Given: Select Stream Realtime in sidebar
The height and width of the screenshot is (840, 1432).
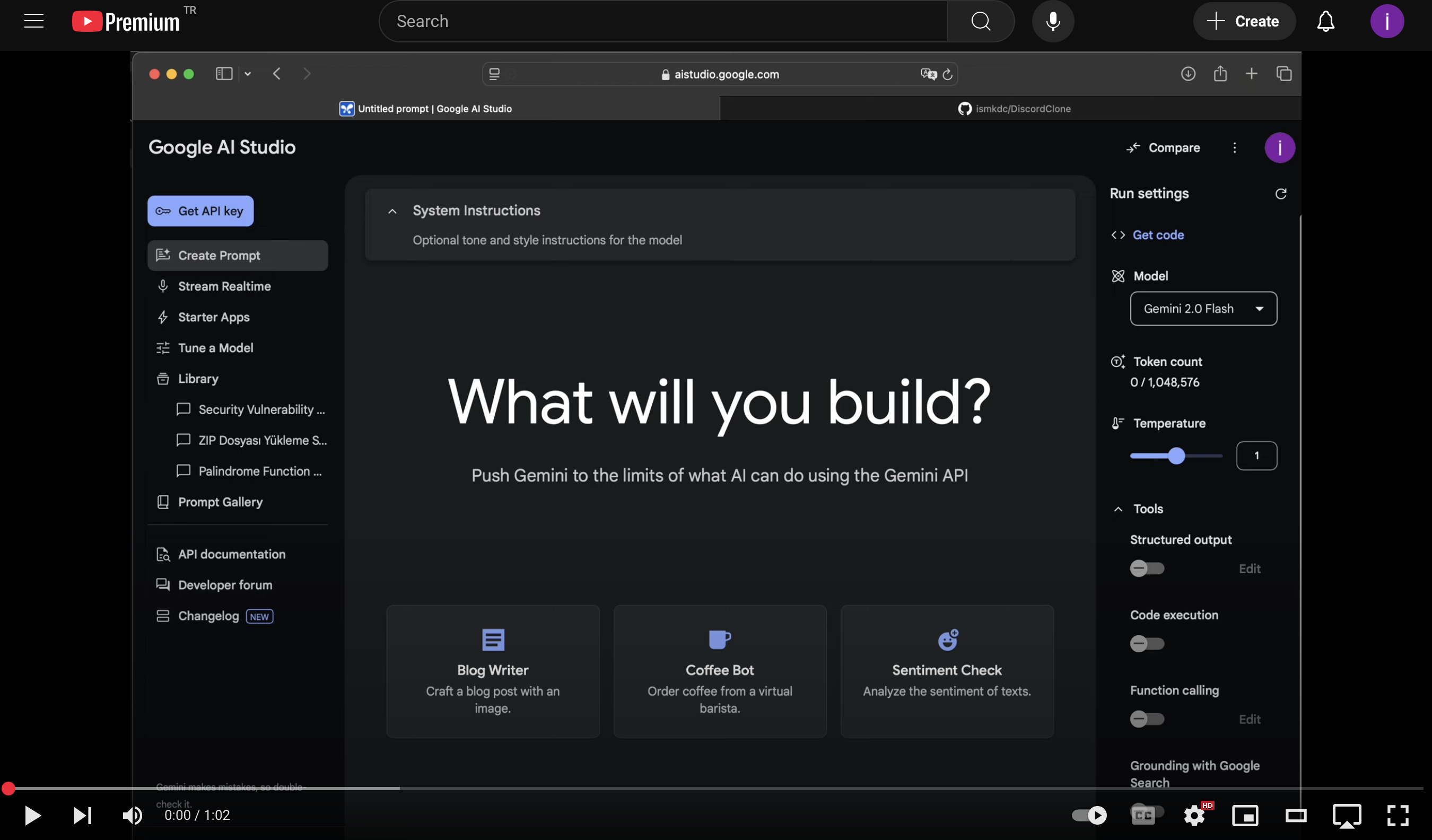Looking at the screenshot, I should [x=224, y=286].
